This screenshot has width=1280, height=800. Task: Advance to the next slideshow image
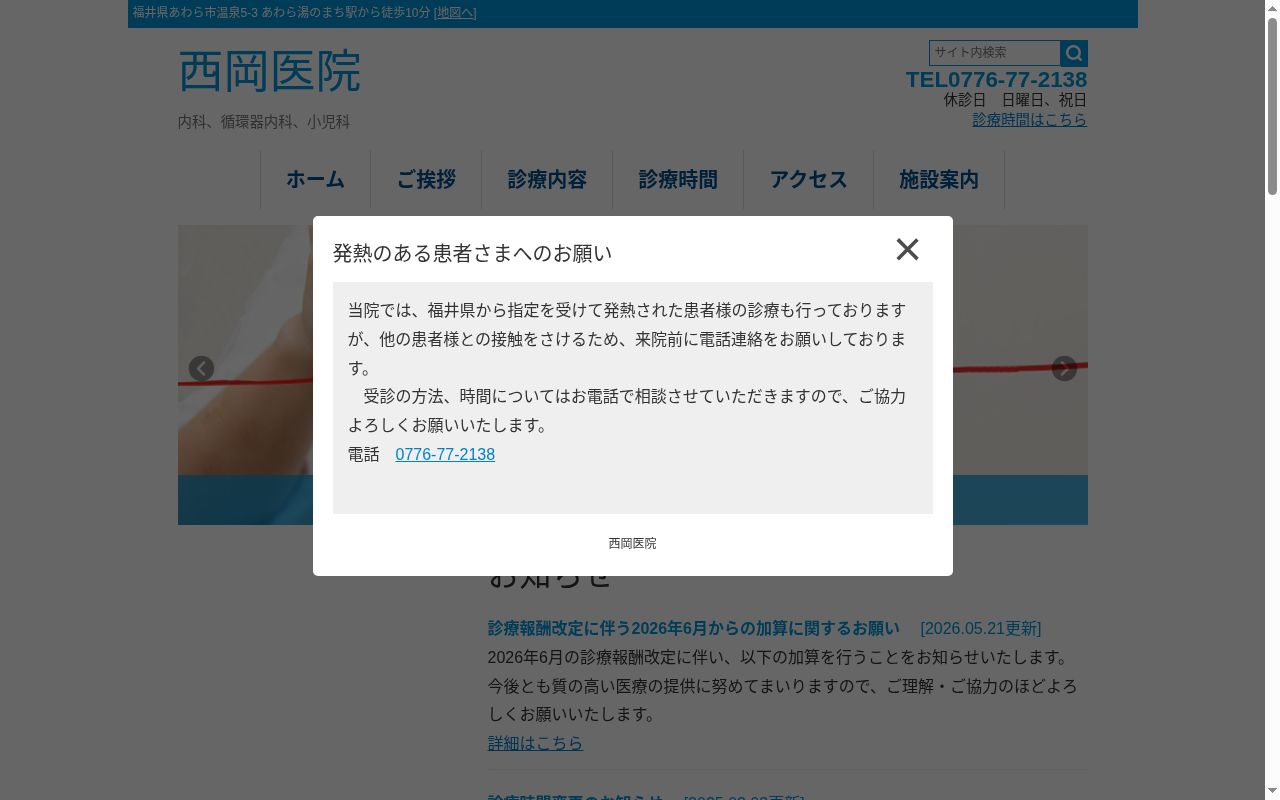coord(1064,369)
